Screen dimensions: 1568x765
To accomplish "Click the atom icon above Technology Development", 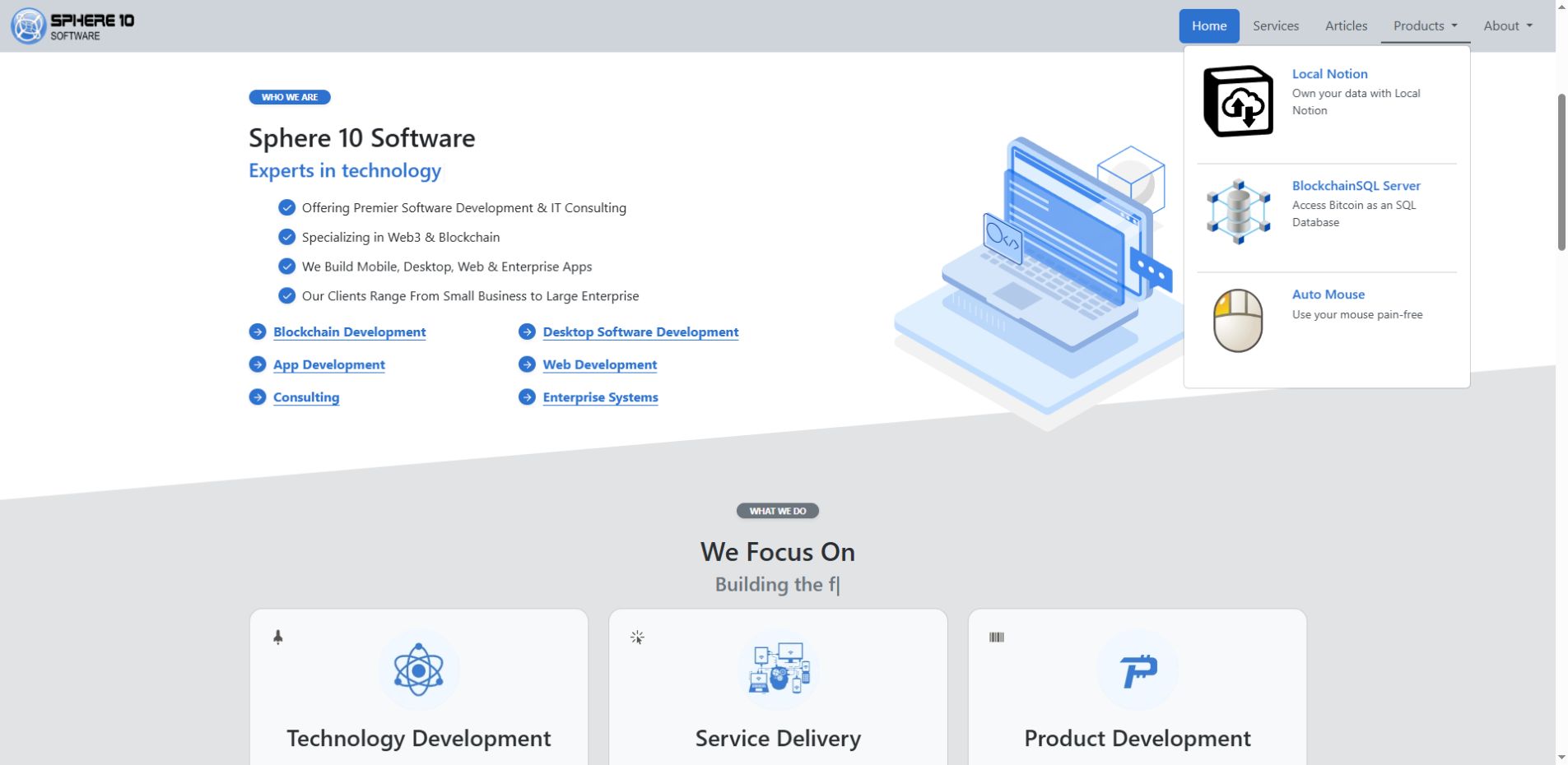I will coord(419,670).
